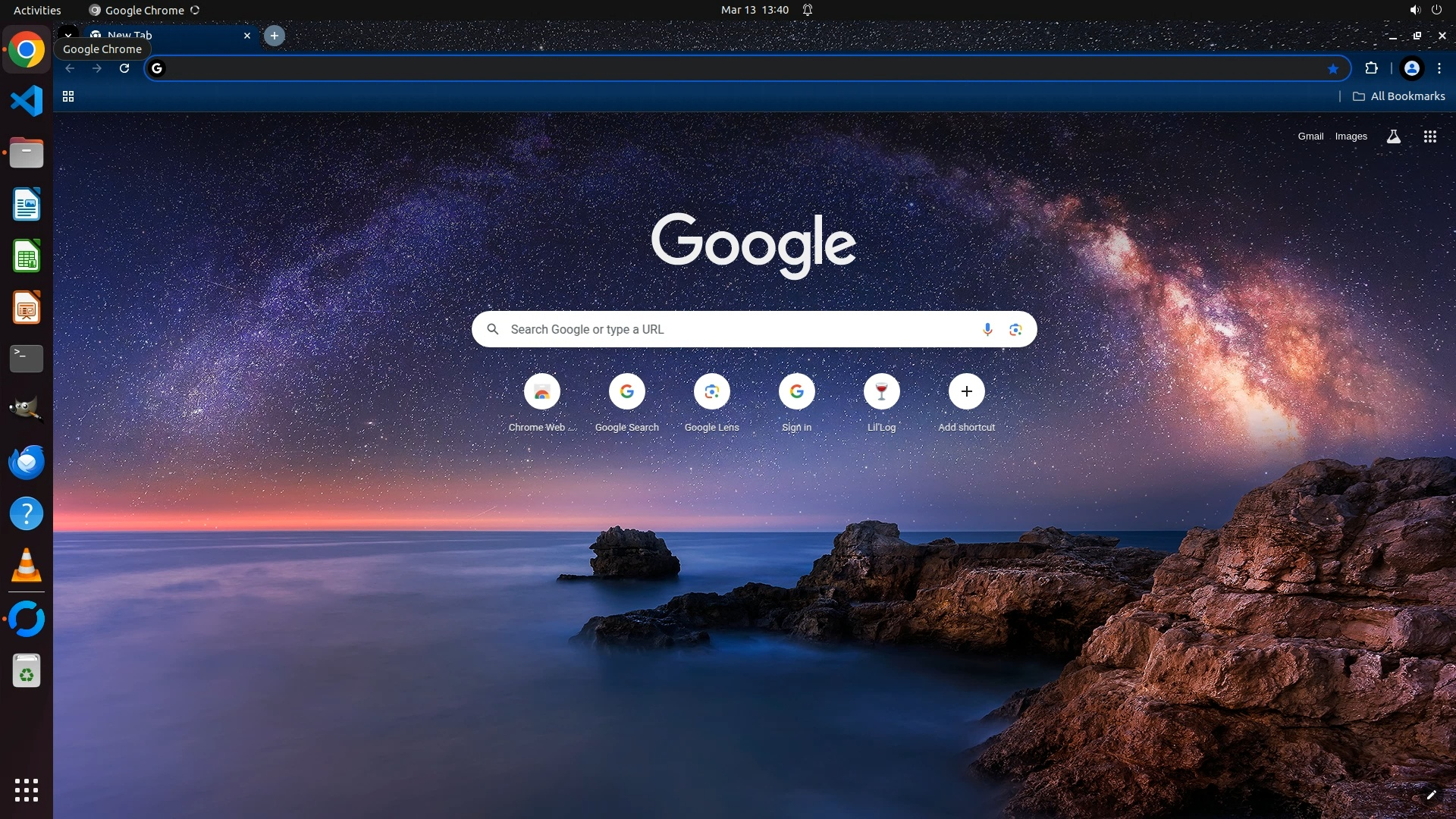Expand the All Bookmarks folder

point(1399,96)
